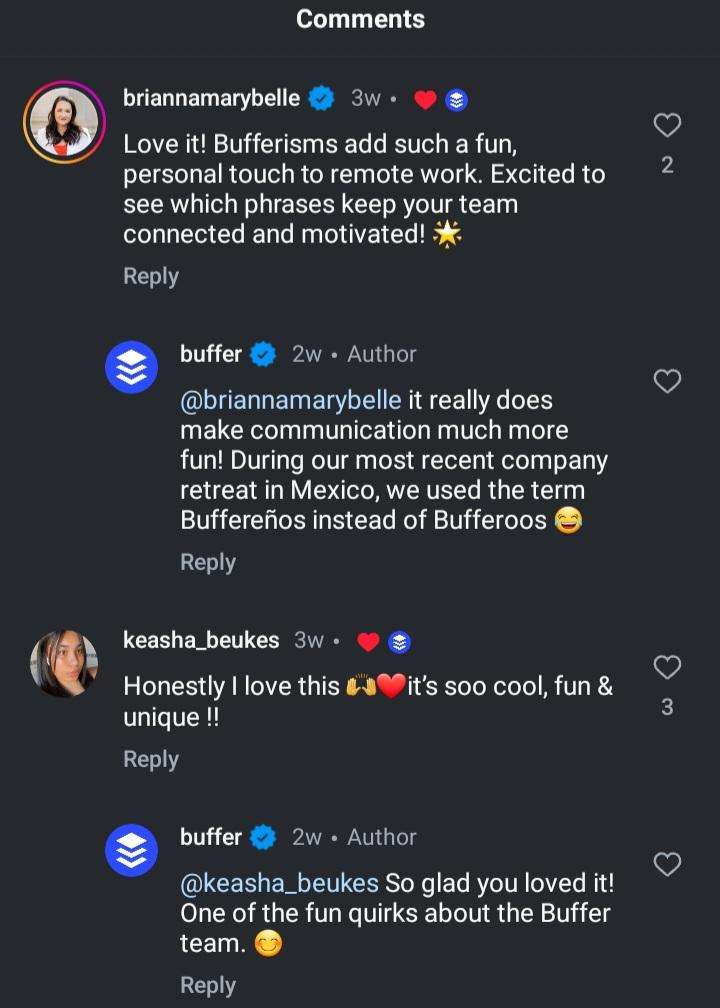The image size is (720, 1008).
Task: Like Buffer's reply to keasha_beukes
Action: [x=667, y=864]
